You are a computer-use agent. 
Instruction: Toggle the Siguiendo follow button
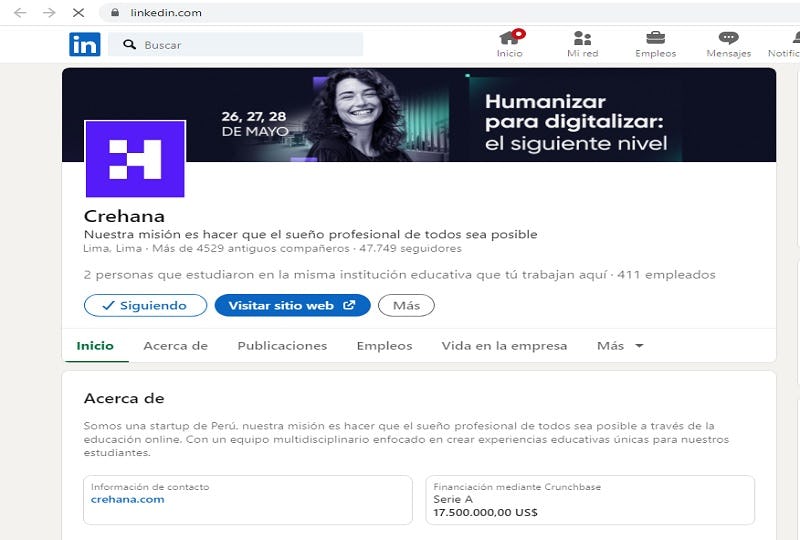click(145, 305)
